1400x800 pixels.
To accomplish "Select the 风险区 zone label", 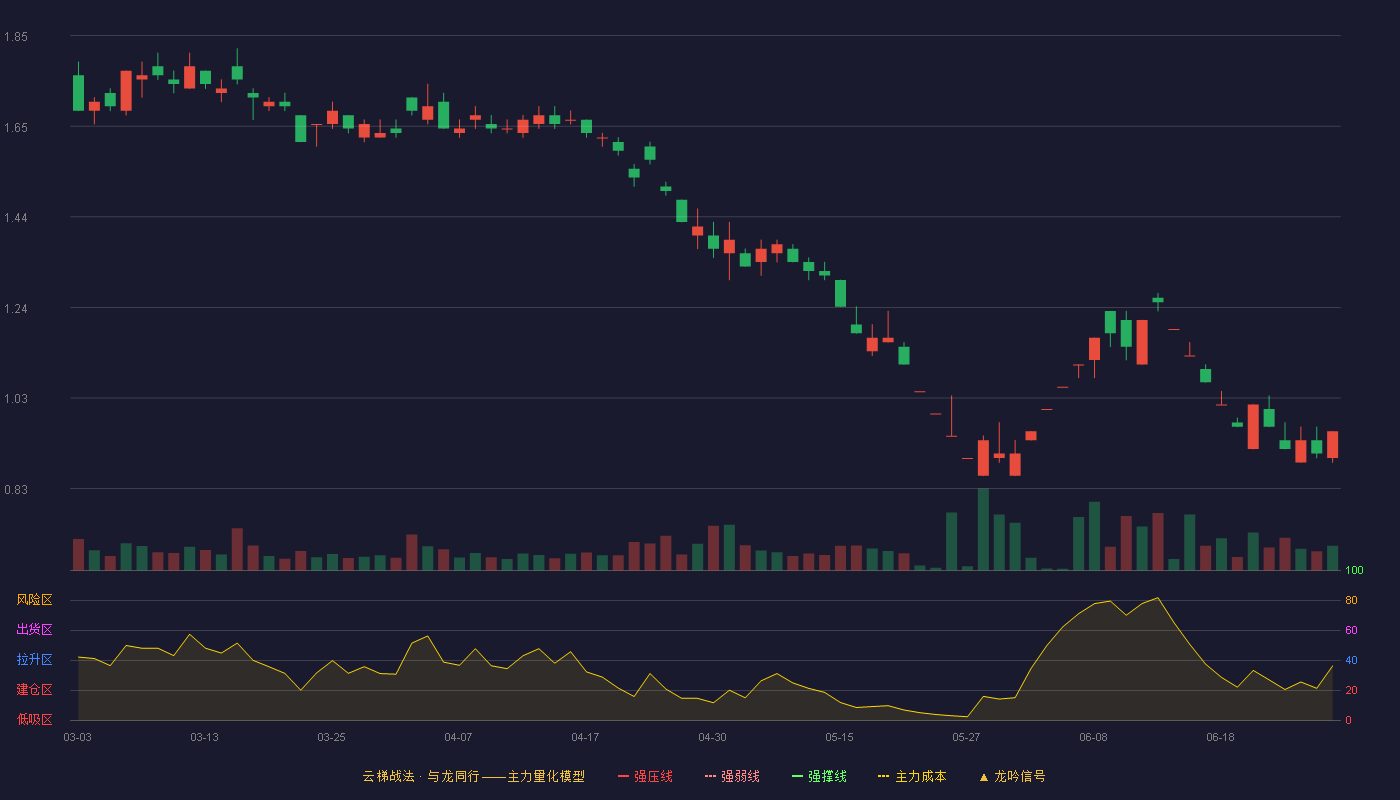I will tap(34, 600).
